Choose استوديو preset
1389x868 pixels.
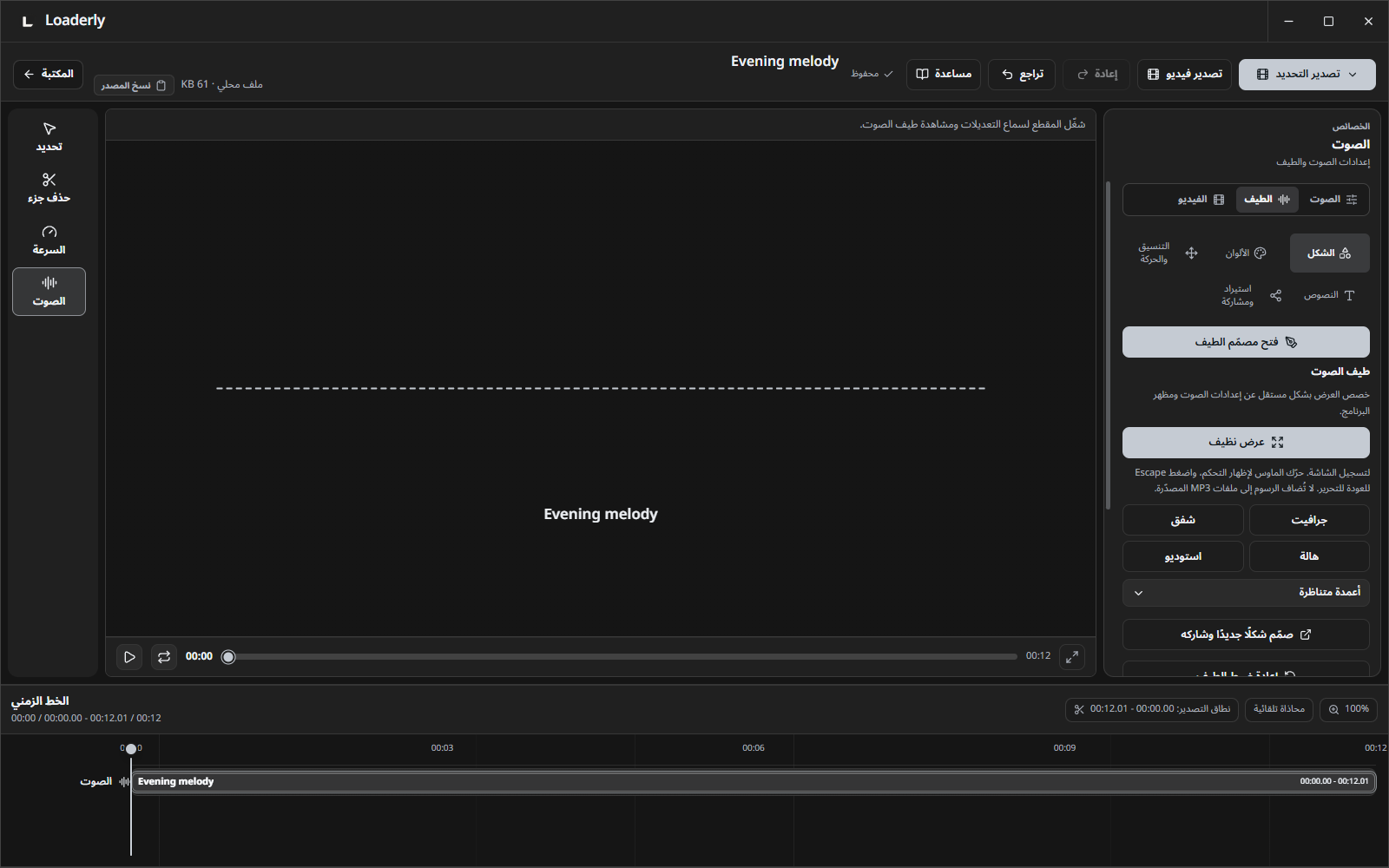click(1182, 556)
